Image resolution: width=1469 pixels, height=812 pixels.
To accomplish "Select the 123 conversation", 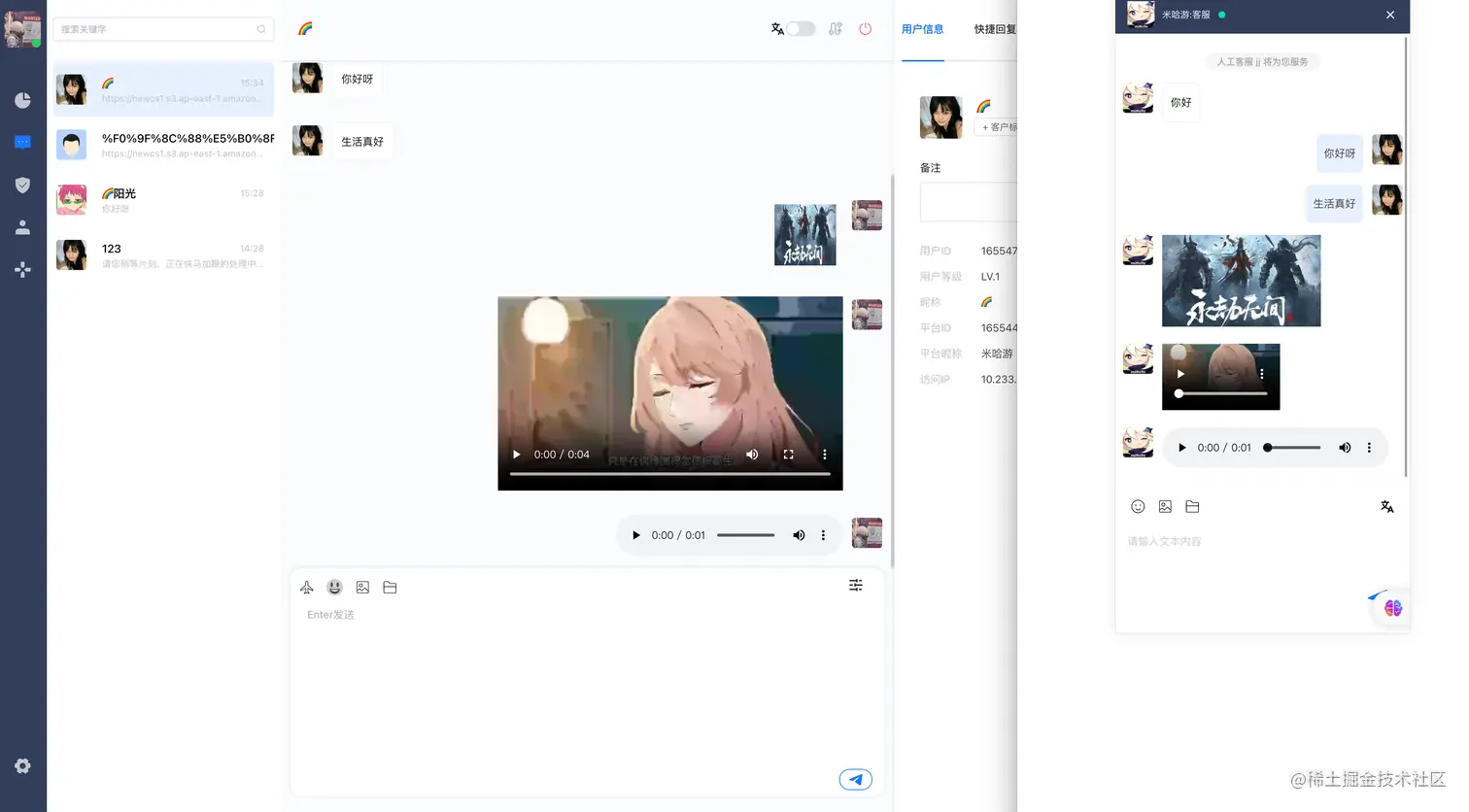I will 163,255.
